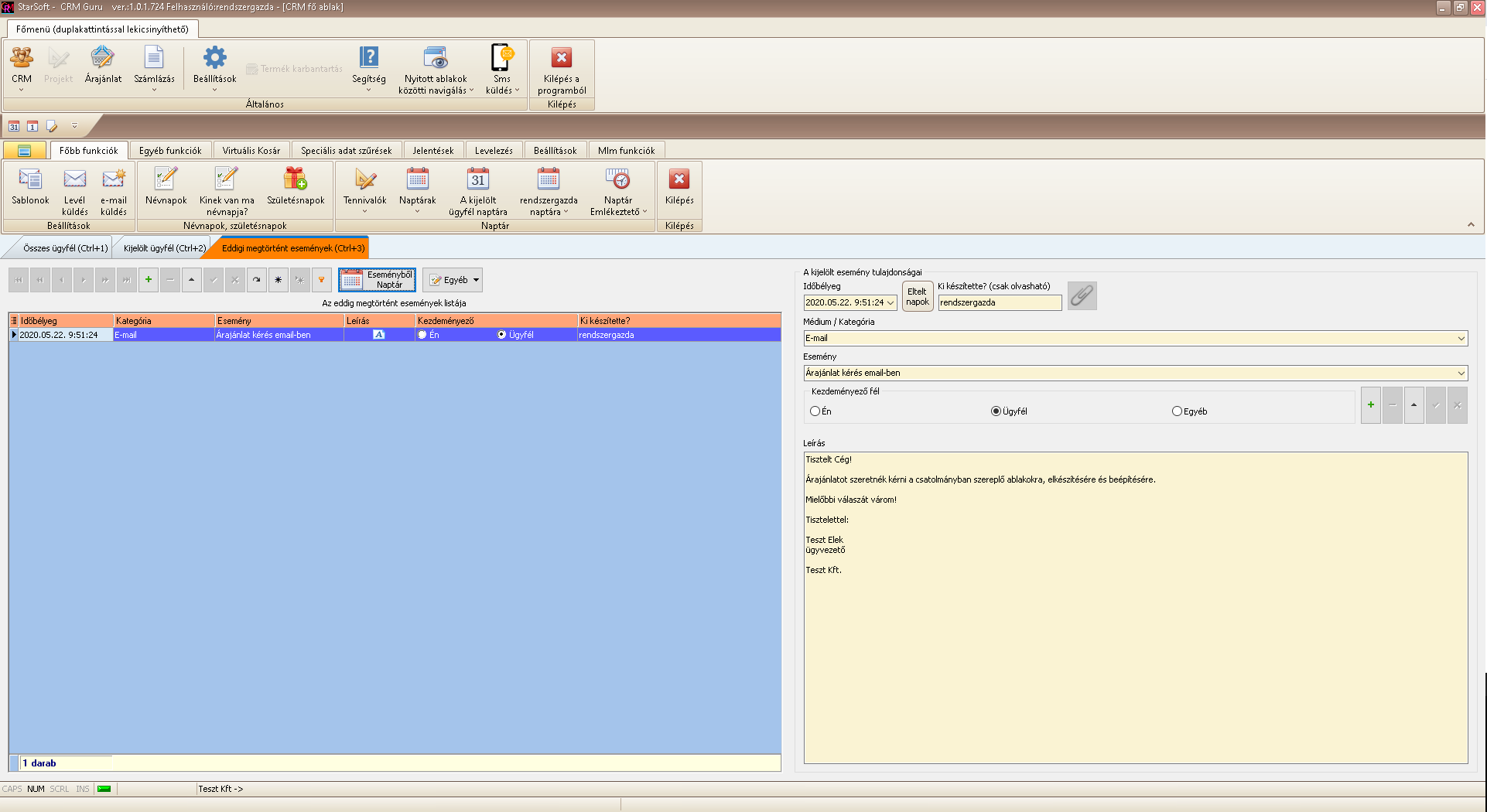Open the Mlm funkciók tab

coord(627,151)
